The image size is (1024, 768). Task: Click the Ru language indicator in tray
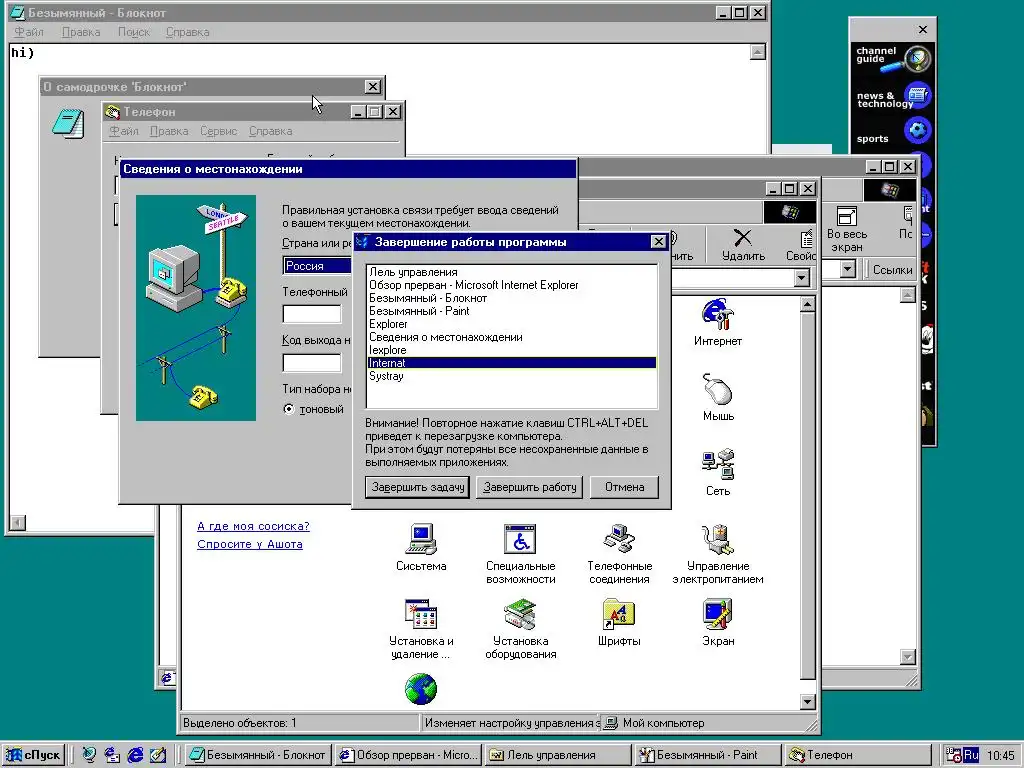pyautogui.click(x=970, y=755)
